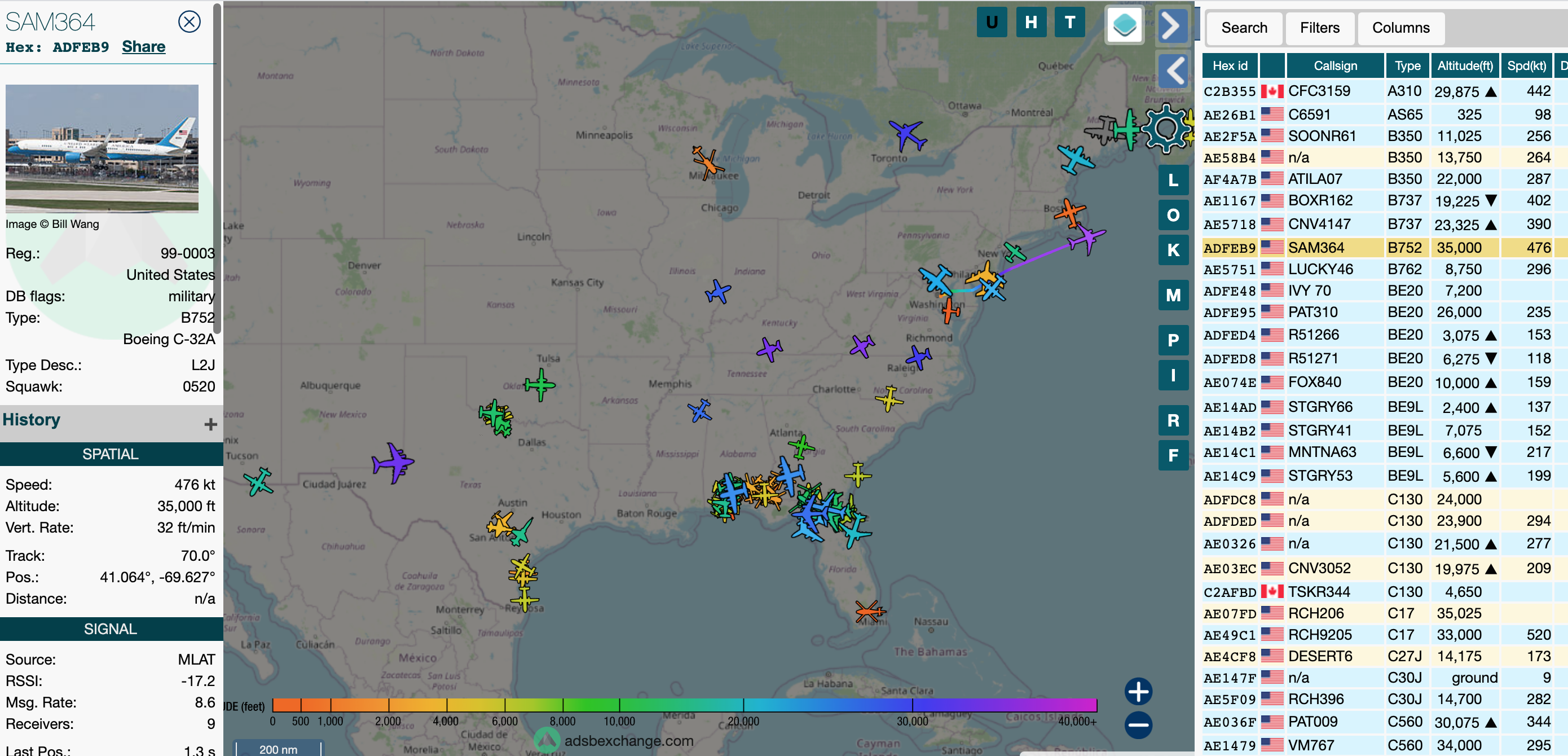Click the D column header at table edge

(x=1562, y=66)
